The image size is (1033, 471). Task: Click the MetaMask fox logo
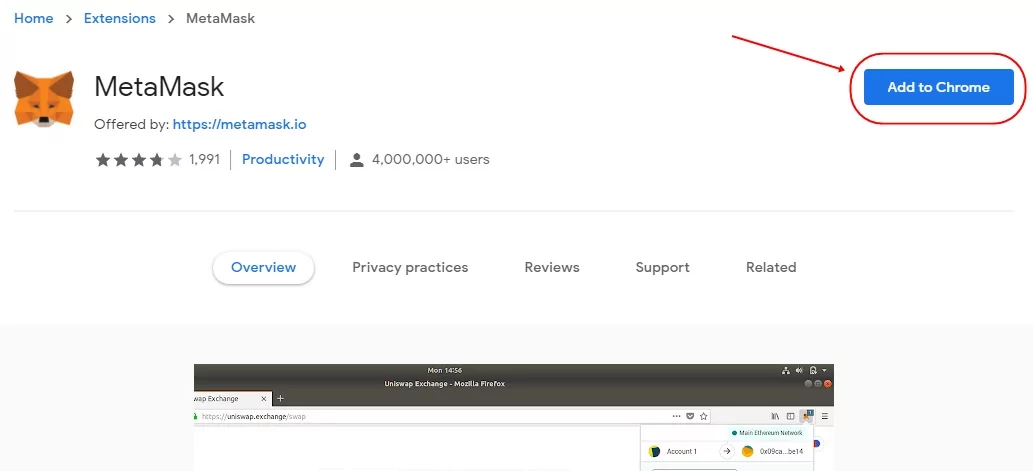[44, 99]
